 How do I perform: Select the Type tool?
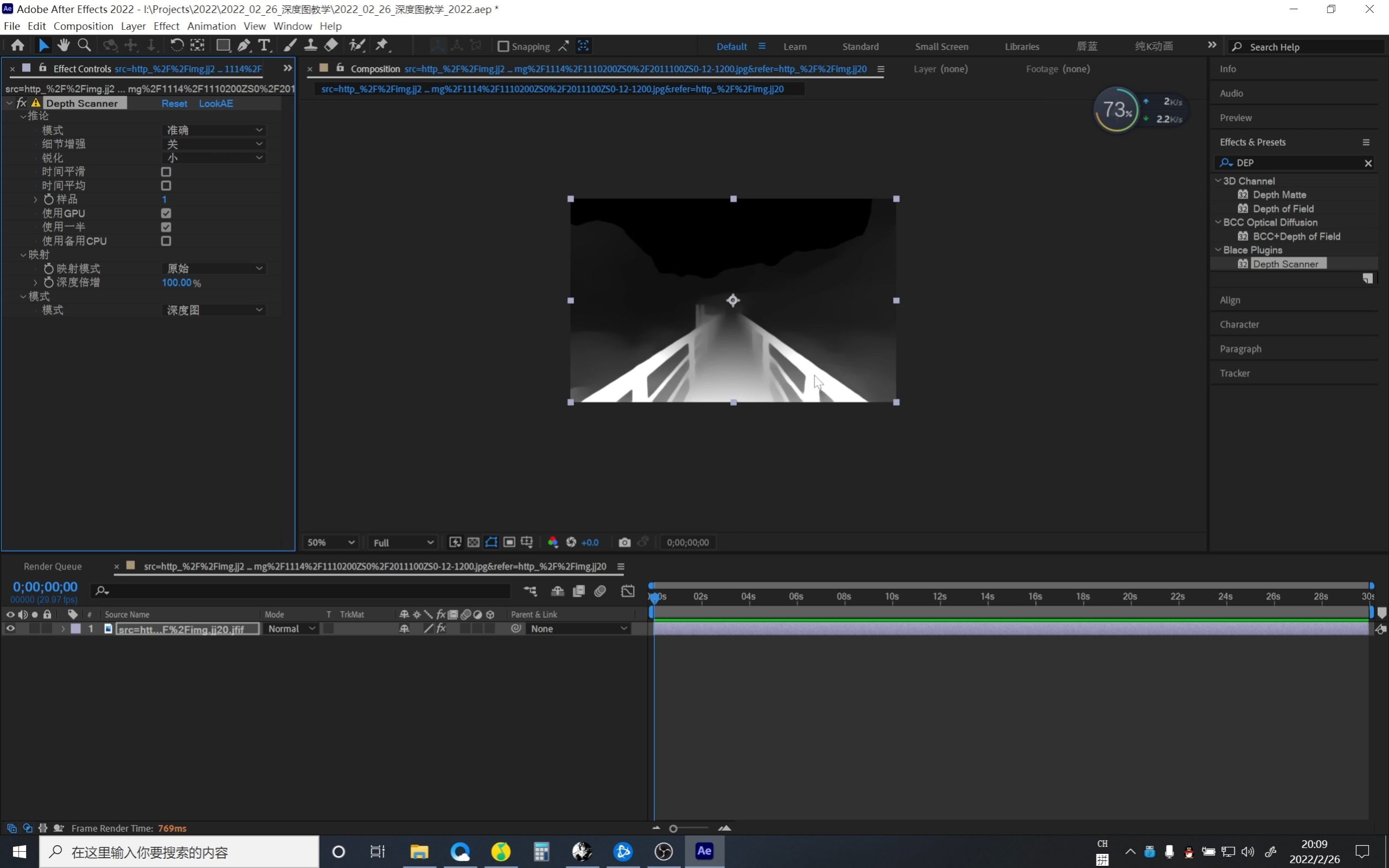(x=264, y=45)
